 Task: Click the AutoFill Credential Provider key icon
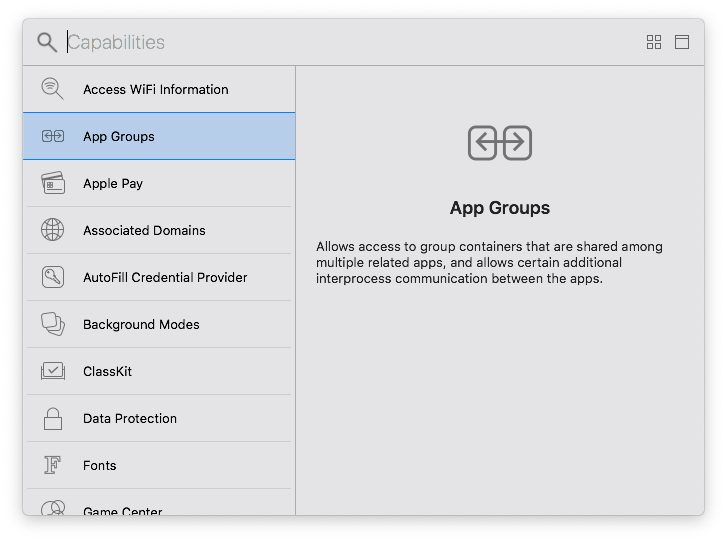click(x=52, y=277)
